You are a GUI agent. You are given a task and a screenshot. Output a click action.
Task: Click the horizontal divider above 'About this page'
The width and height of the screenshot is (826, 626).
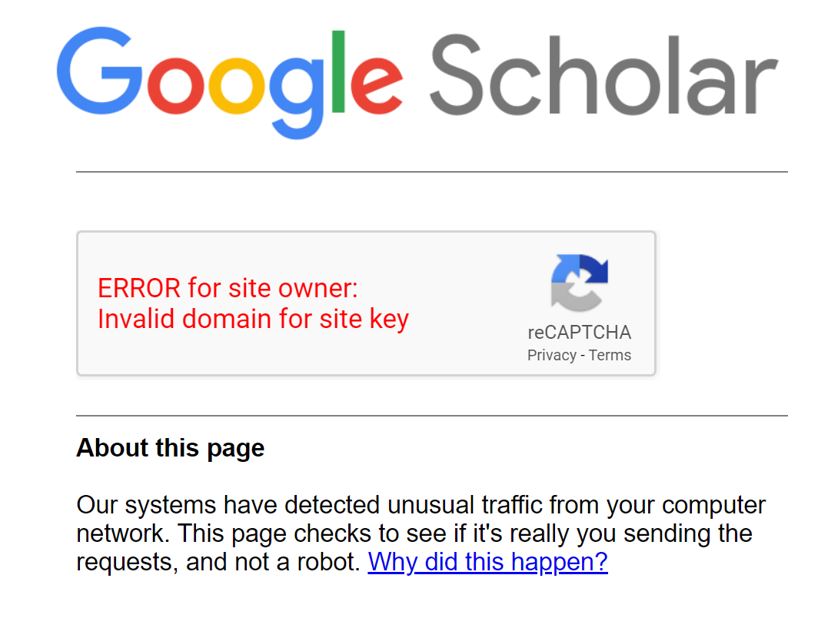[431, 415]
